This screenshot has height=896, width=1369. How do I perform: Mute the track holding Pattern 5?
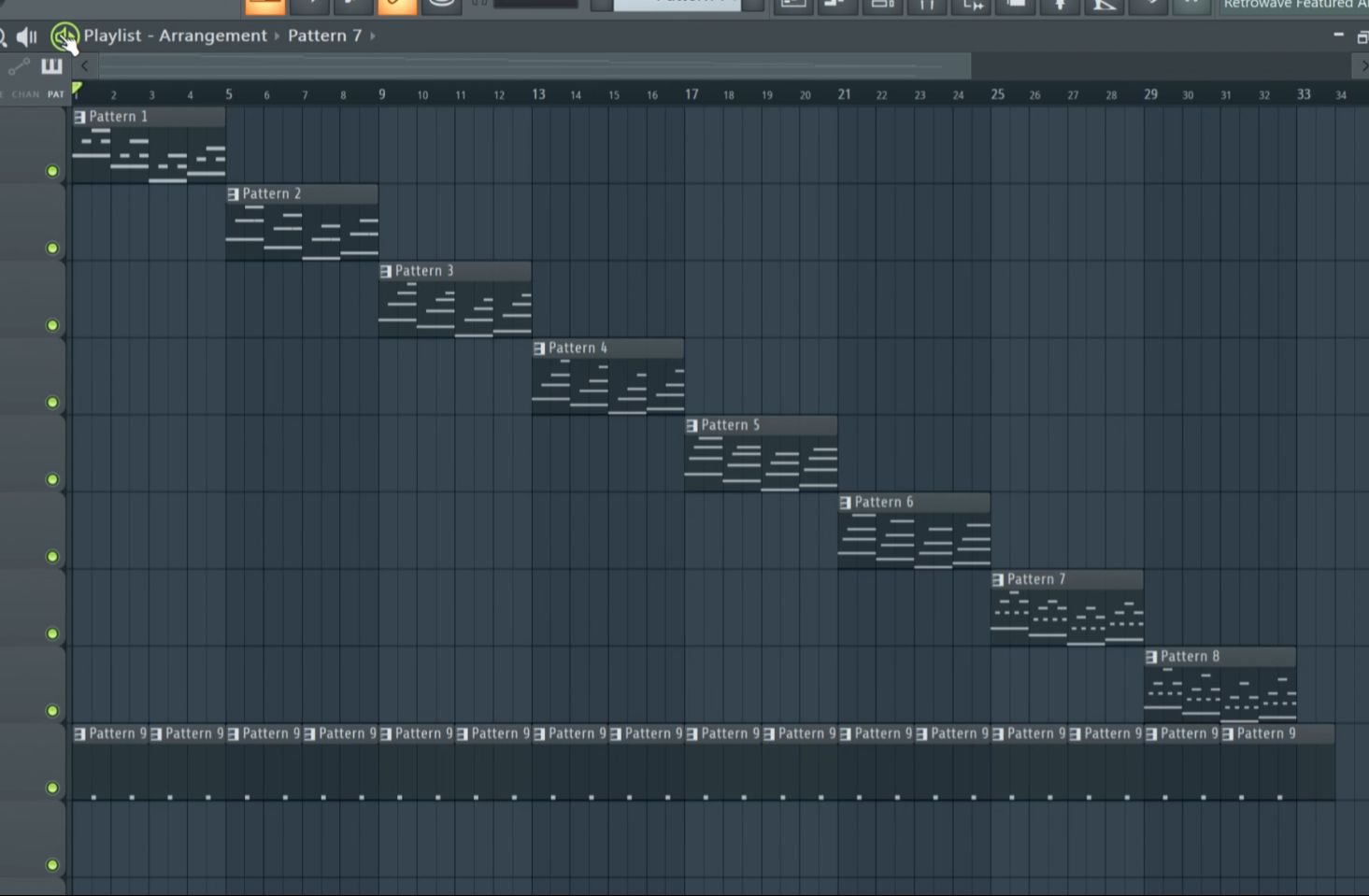(x=52, y=479)
